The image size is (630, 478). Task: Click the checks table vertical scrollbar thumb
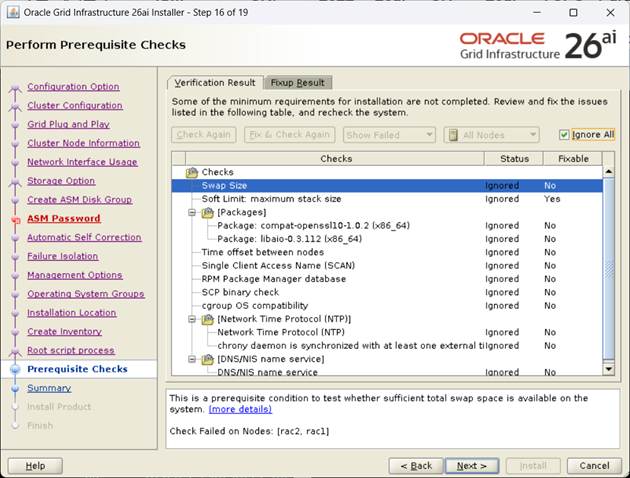609,269
